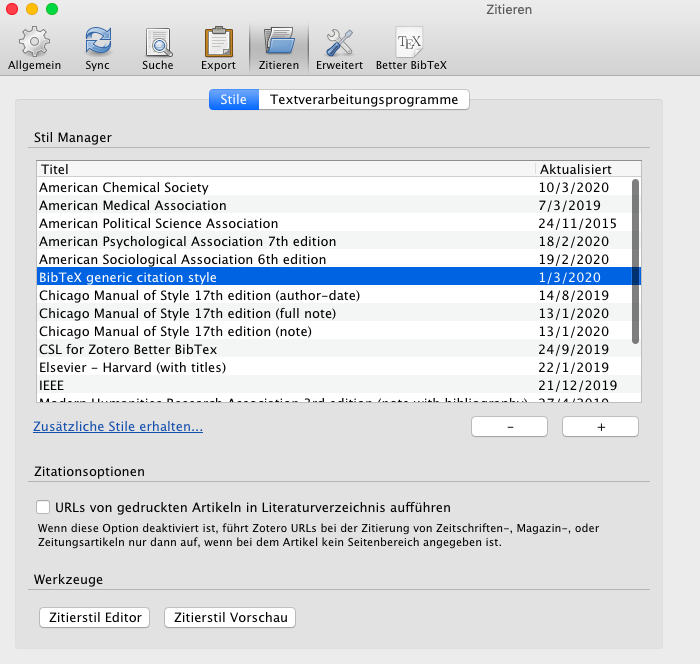Click the red window close button

(12, 9)
